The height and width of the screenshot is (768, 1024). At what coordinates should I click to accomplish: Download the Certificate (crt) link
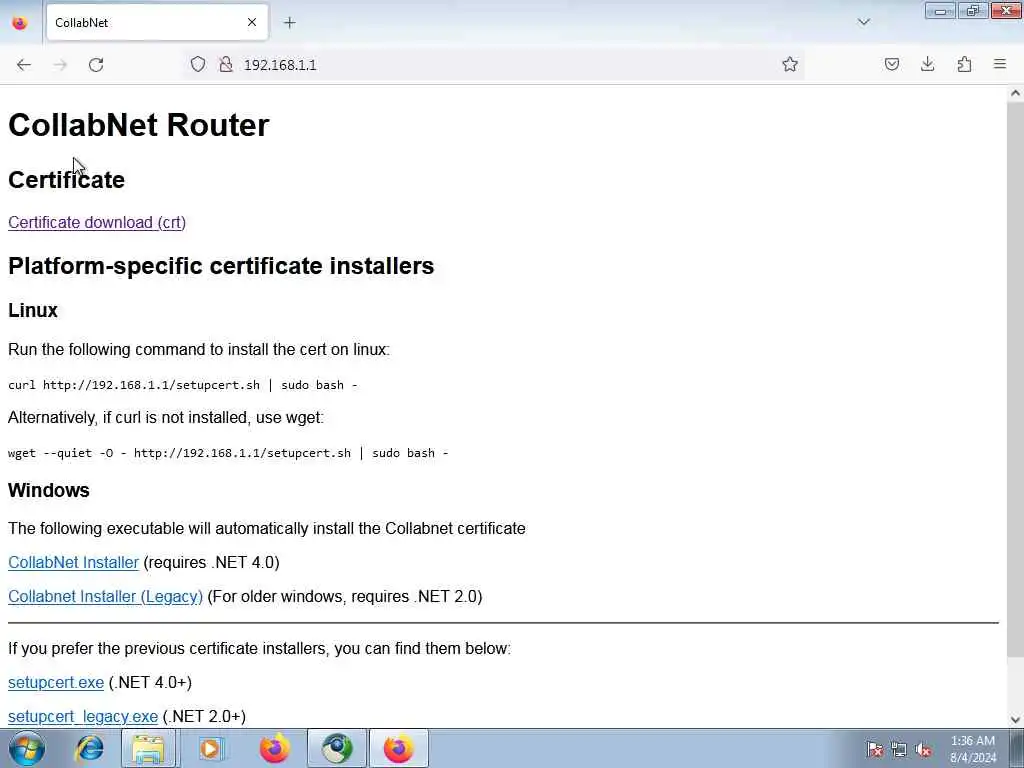(x=97, y=223)
